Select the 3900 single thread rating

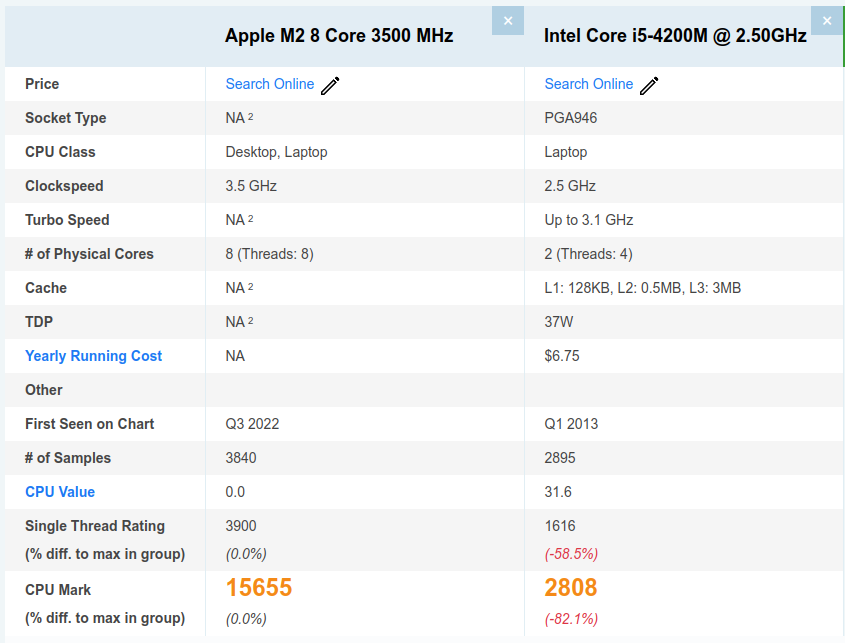(x=241, y=526)
